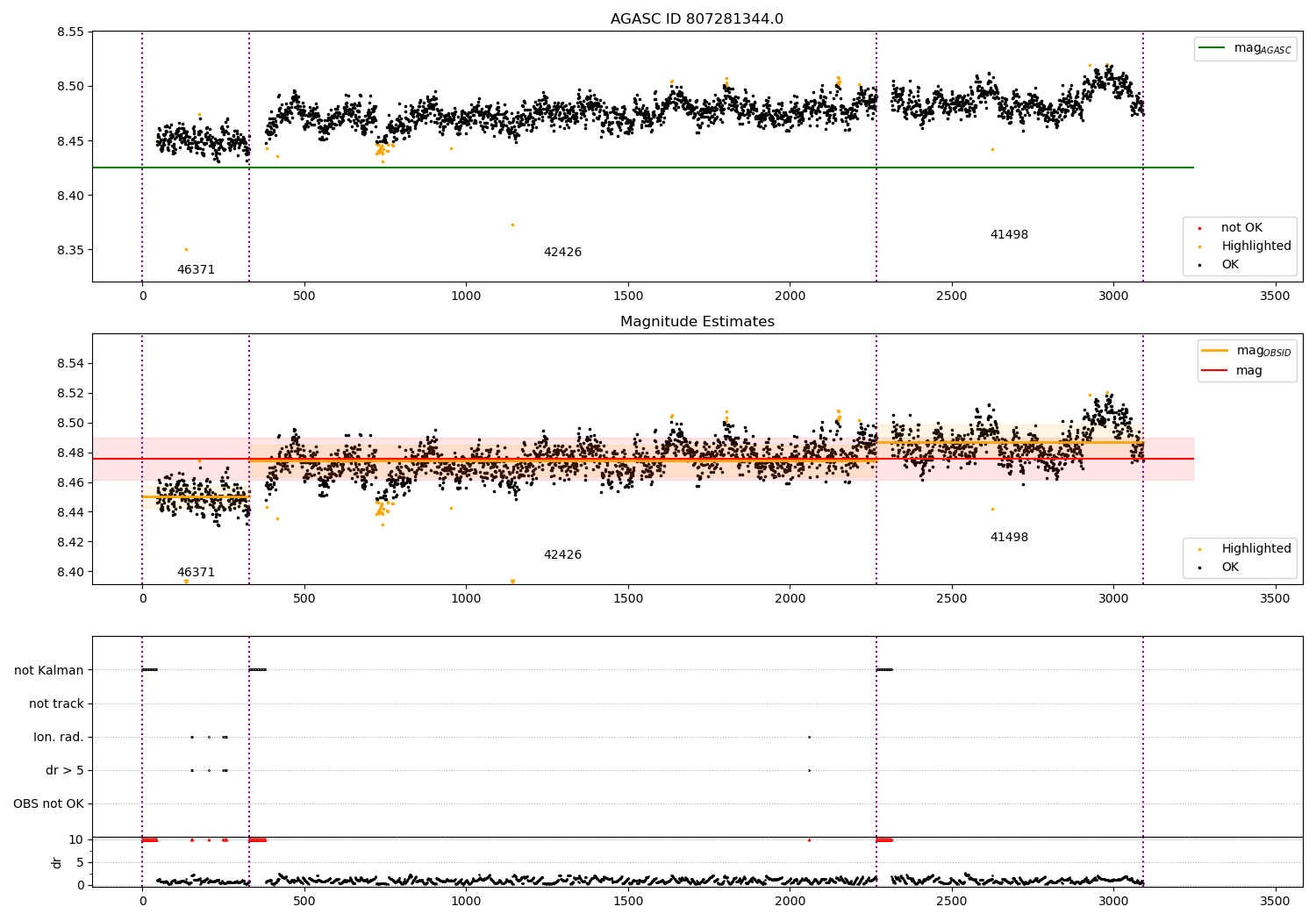Screen dimensions: 1316x921
Task: Select 'Highlighted' orange marker in top legend
Action: 1199,246
